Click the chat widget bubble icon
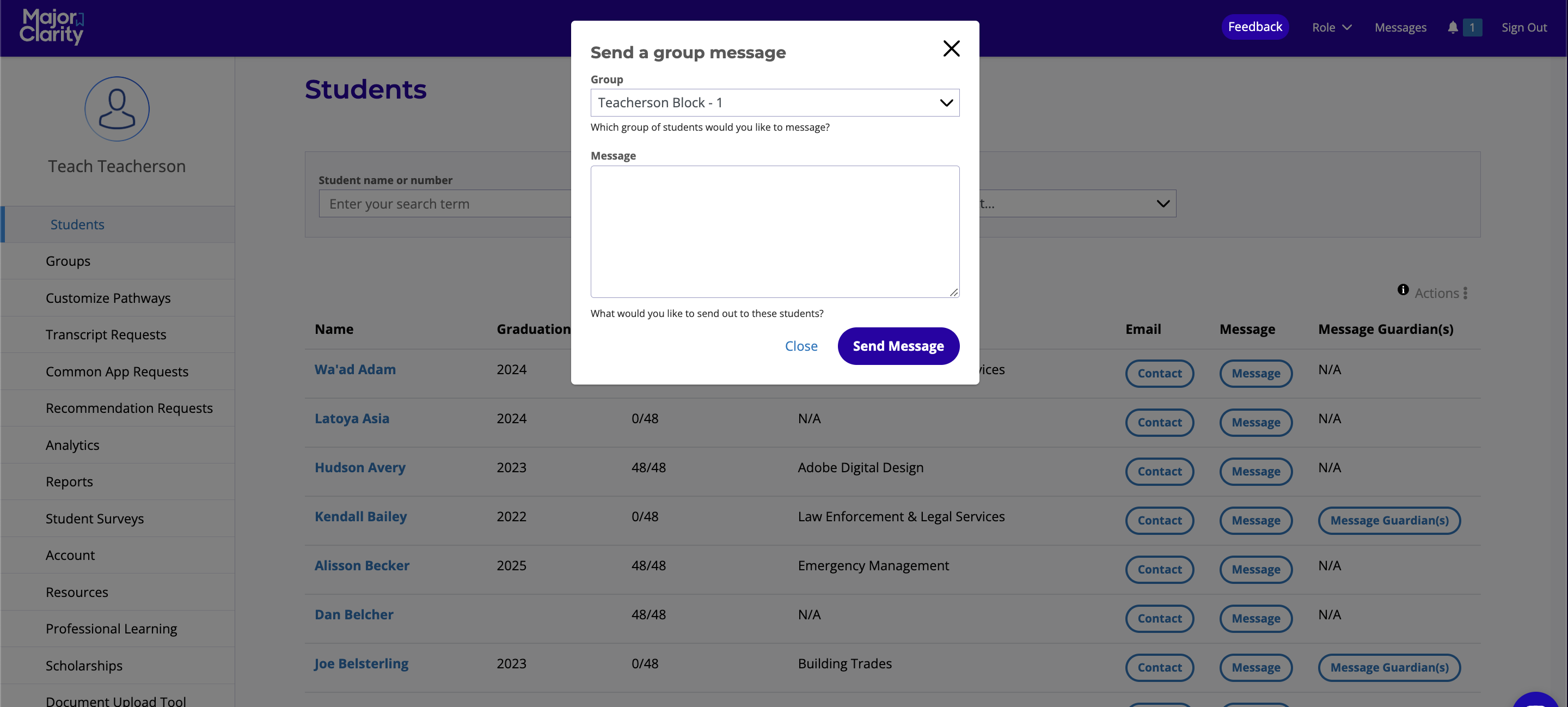 (x=1536, y=700)
